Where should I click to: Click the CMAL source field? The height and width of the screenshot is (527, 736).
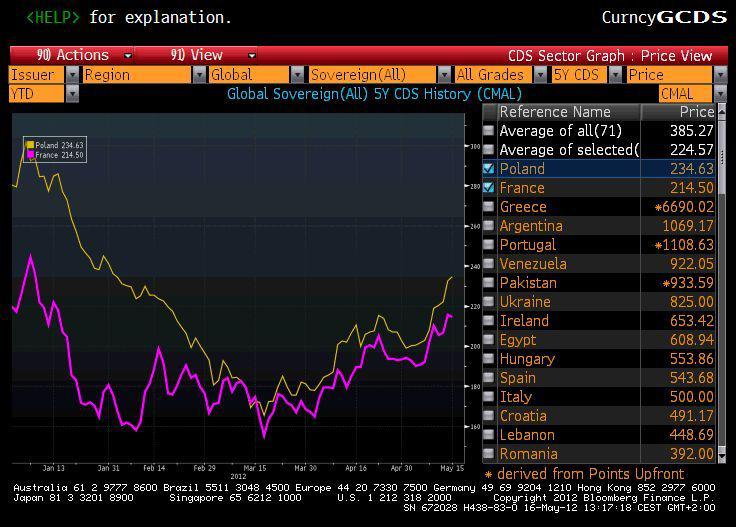click(685, 94)
